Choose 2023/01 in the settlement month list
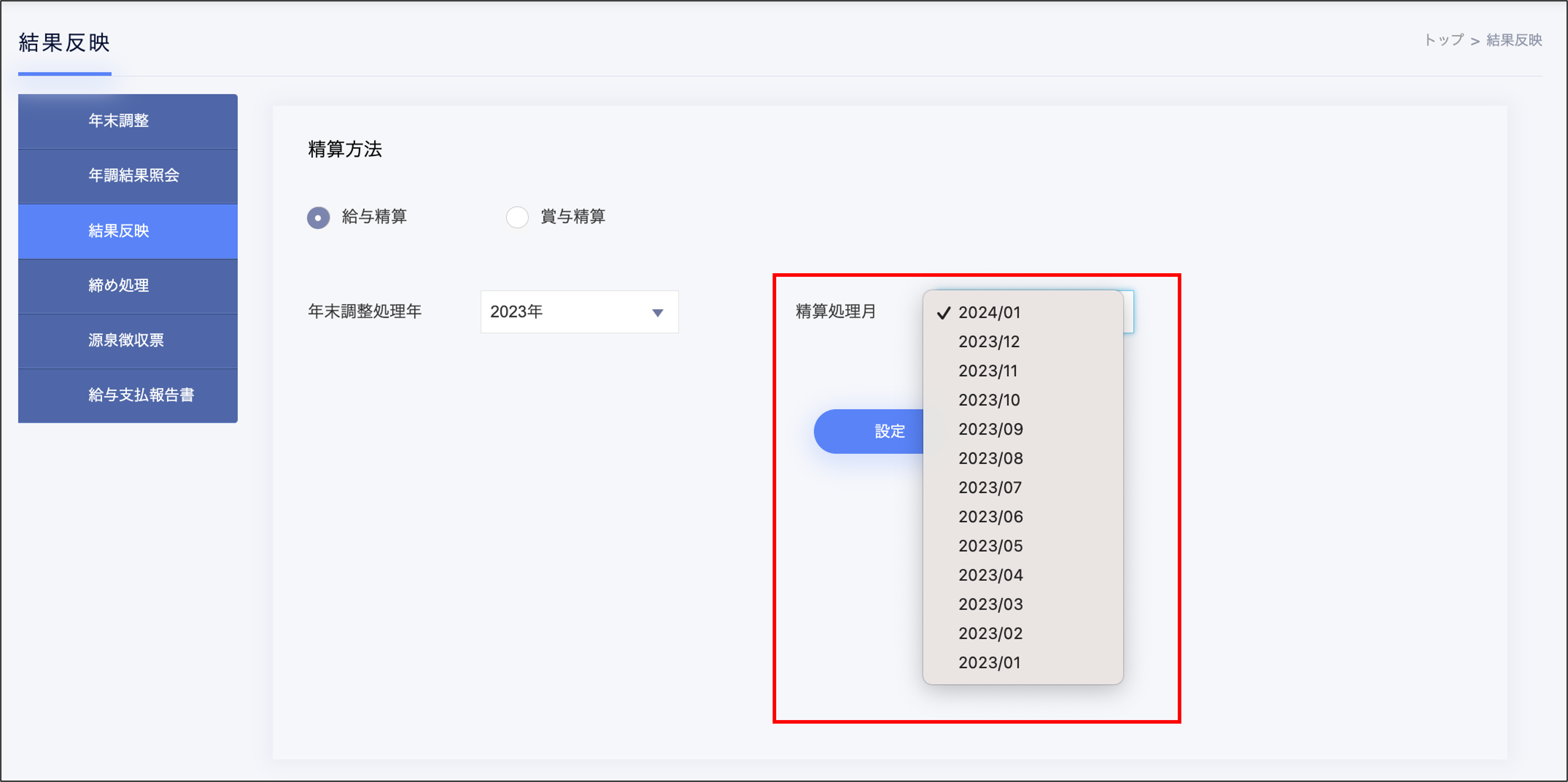This screenshot has height=782, width=1568. [989, 662]
